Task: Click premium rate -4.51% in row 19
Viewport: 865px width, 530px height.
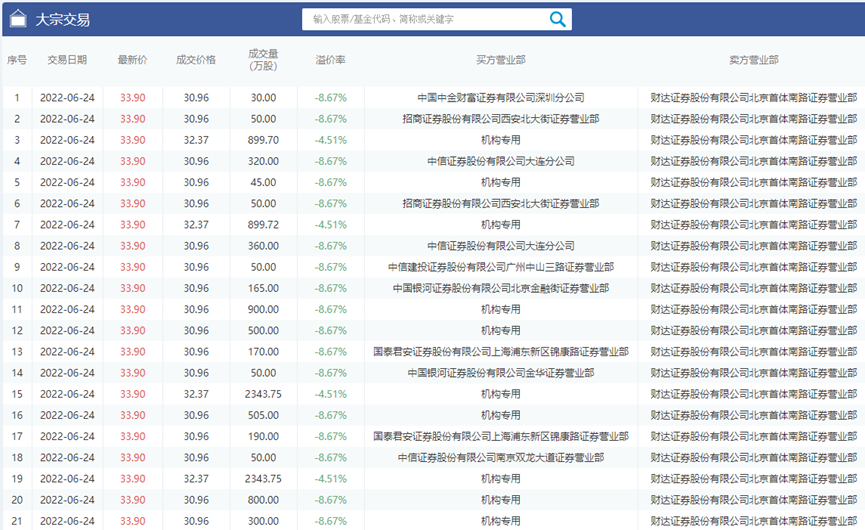Action: [330, 479]
